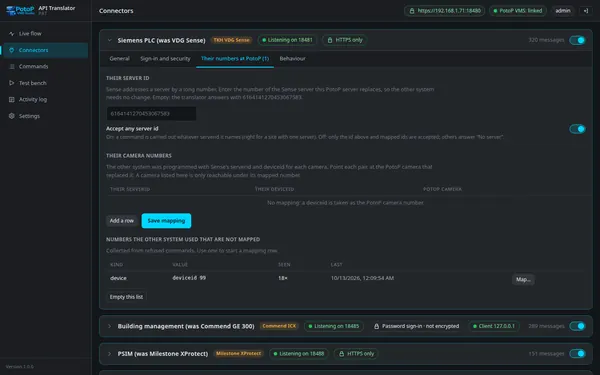This screenshot has width=600, height=375.
Task: Switch to Sign-in and security tab
Action: point(165,59)
